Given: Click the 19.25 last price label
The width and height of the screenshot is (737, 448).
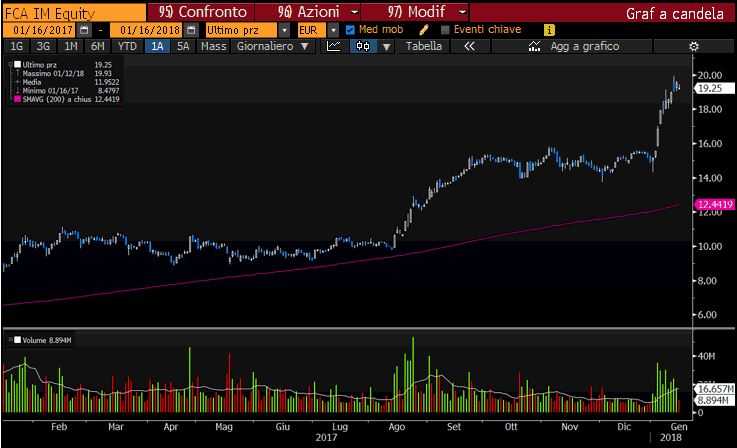Looking at the screenshot, I should (x=714, y=88).
